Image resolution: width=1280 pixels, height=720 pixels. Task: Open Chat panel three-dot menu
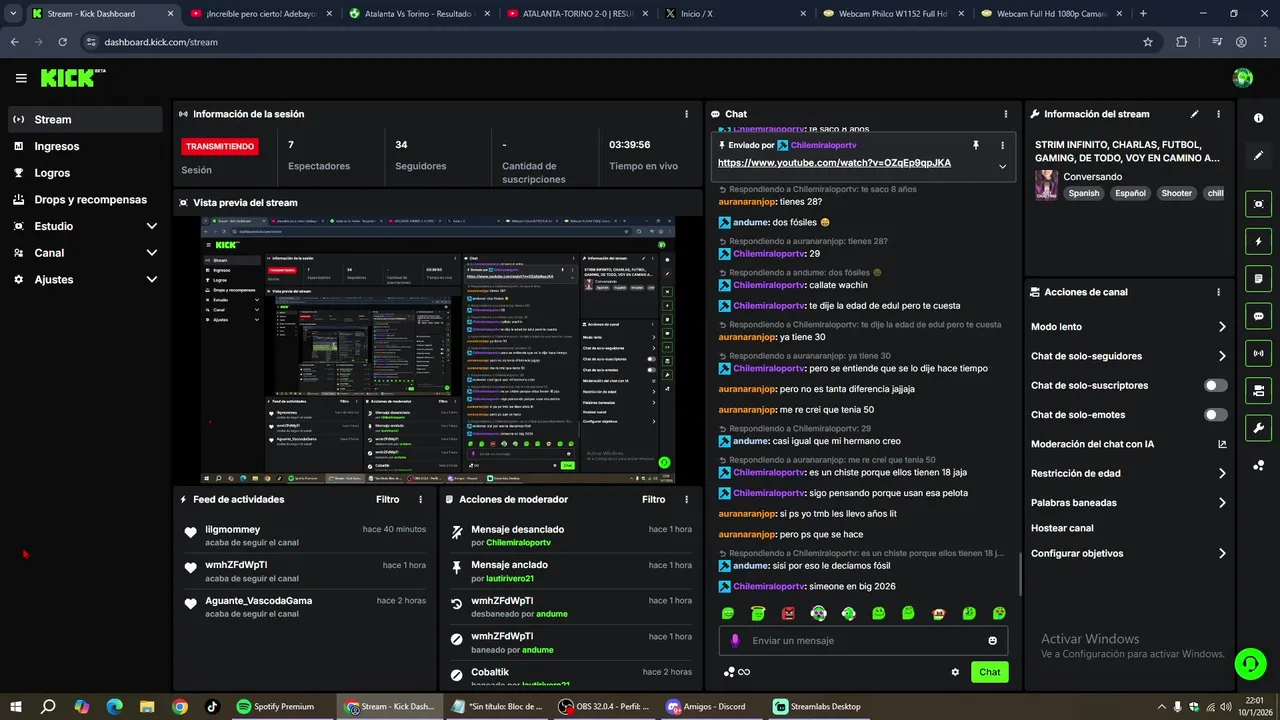click(x=1006, y=114)
